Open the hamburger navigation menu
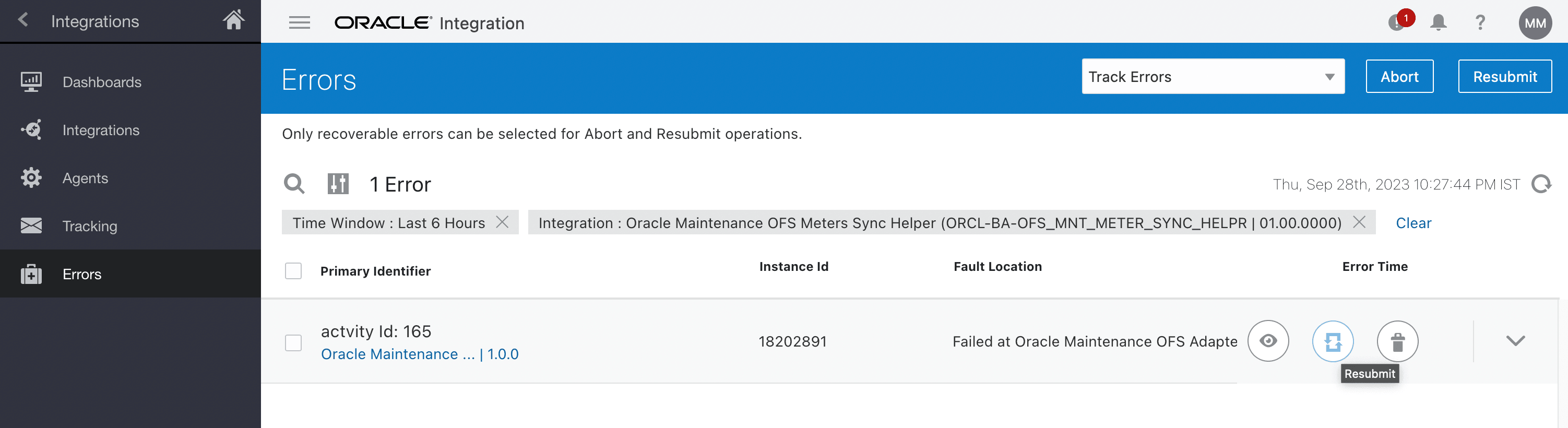This screenshot has width=1568, height=428. pos(299,23)
